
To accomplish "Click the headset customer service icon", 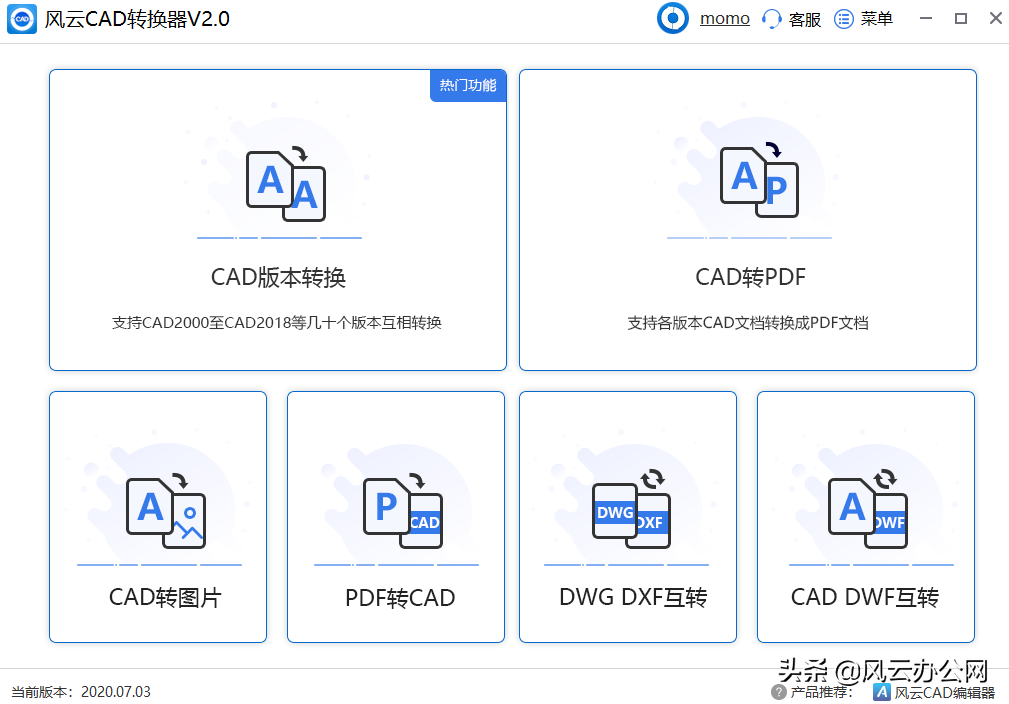I will pos(771,19).
